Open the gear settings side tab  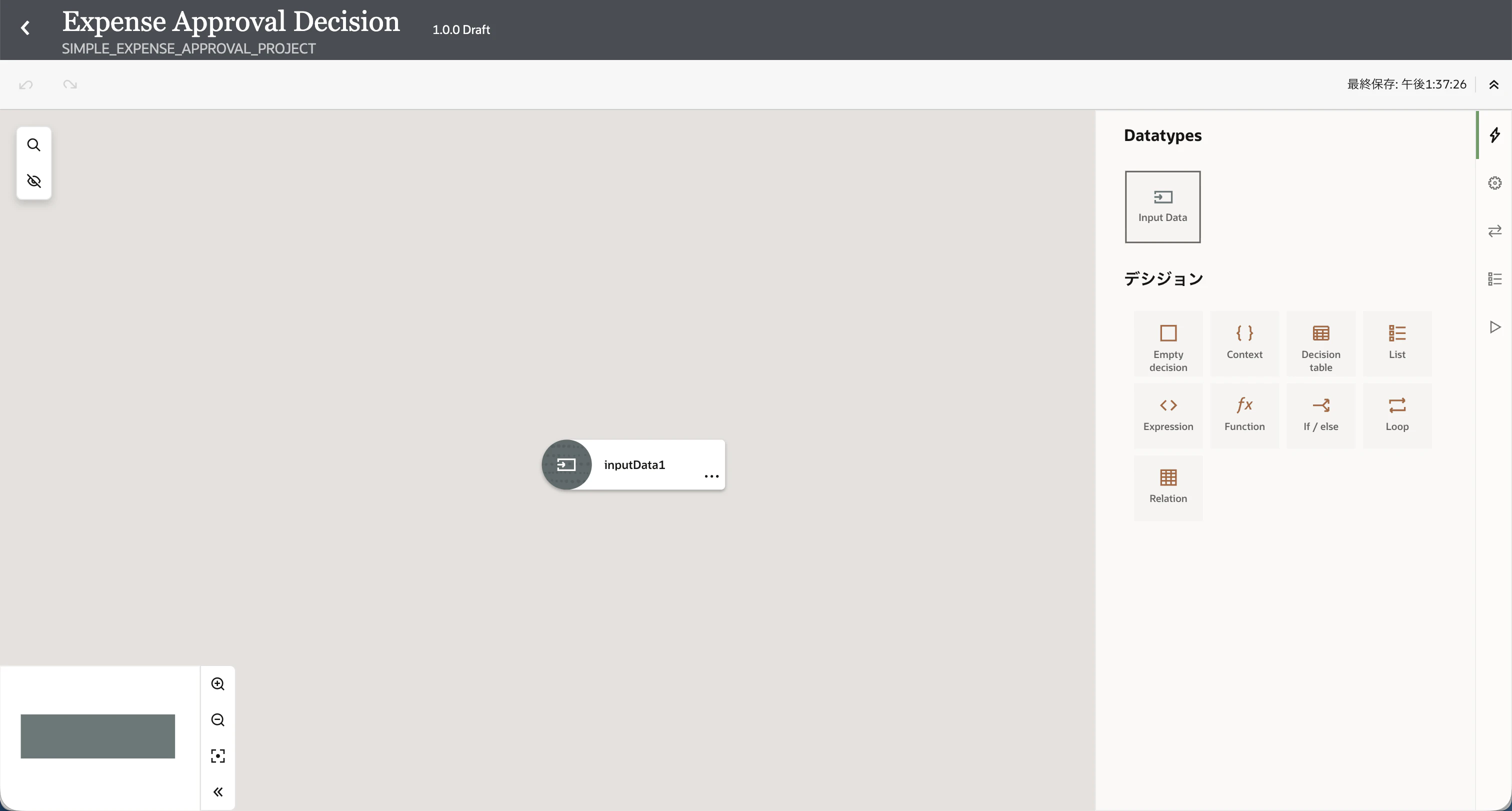[x=1494, y=183]
